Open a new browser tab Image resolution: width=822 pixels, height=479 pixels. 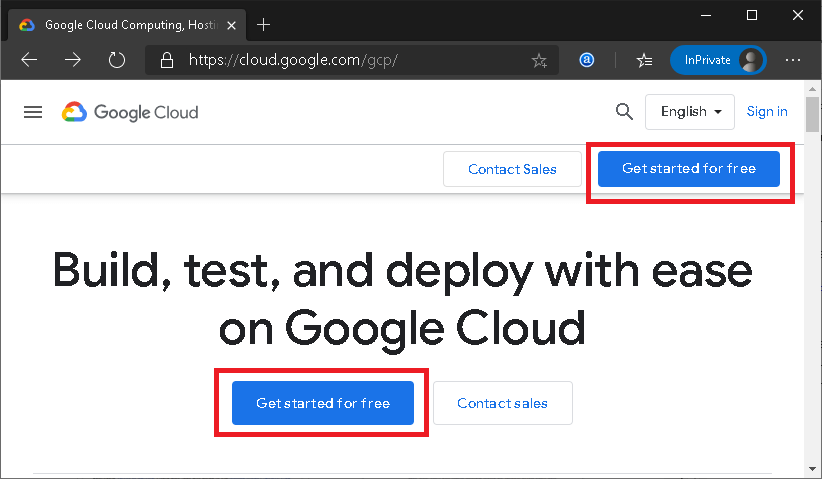[263, 25]
